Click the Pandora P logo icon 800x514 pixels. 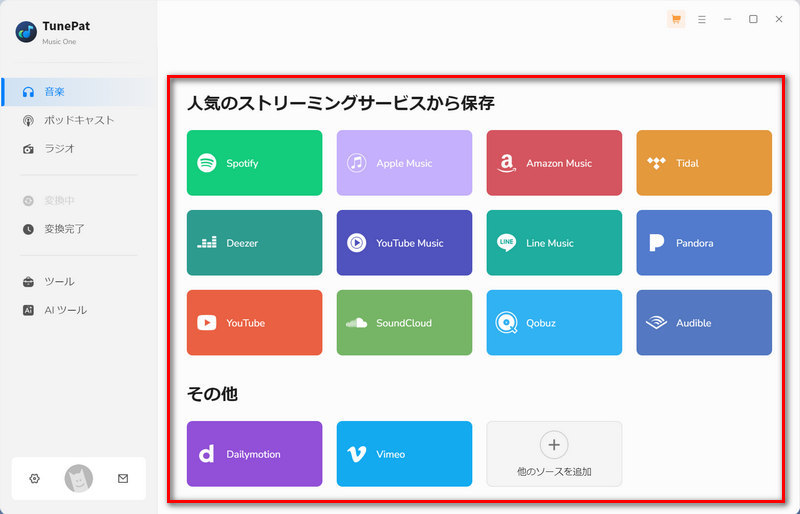pos(656,243)
